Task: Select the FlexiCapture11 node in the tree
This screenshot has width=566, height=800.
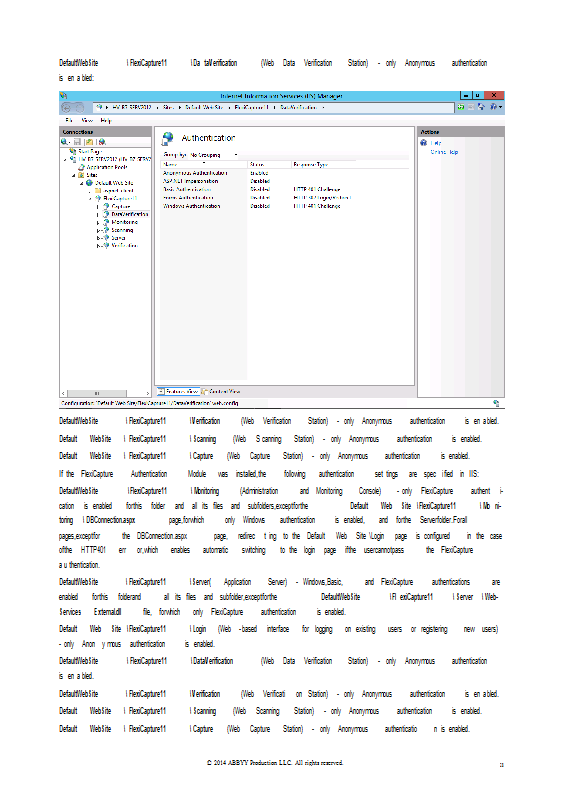Action: (x=120, y=198)
